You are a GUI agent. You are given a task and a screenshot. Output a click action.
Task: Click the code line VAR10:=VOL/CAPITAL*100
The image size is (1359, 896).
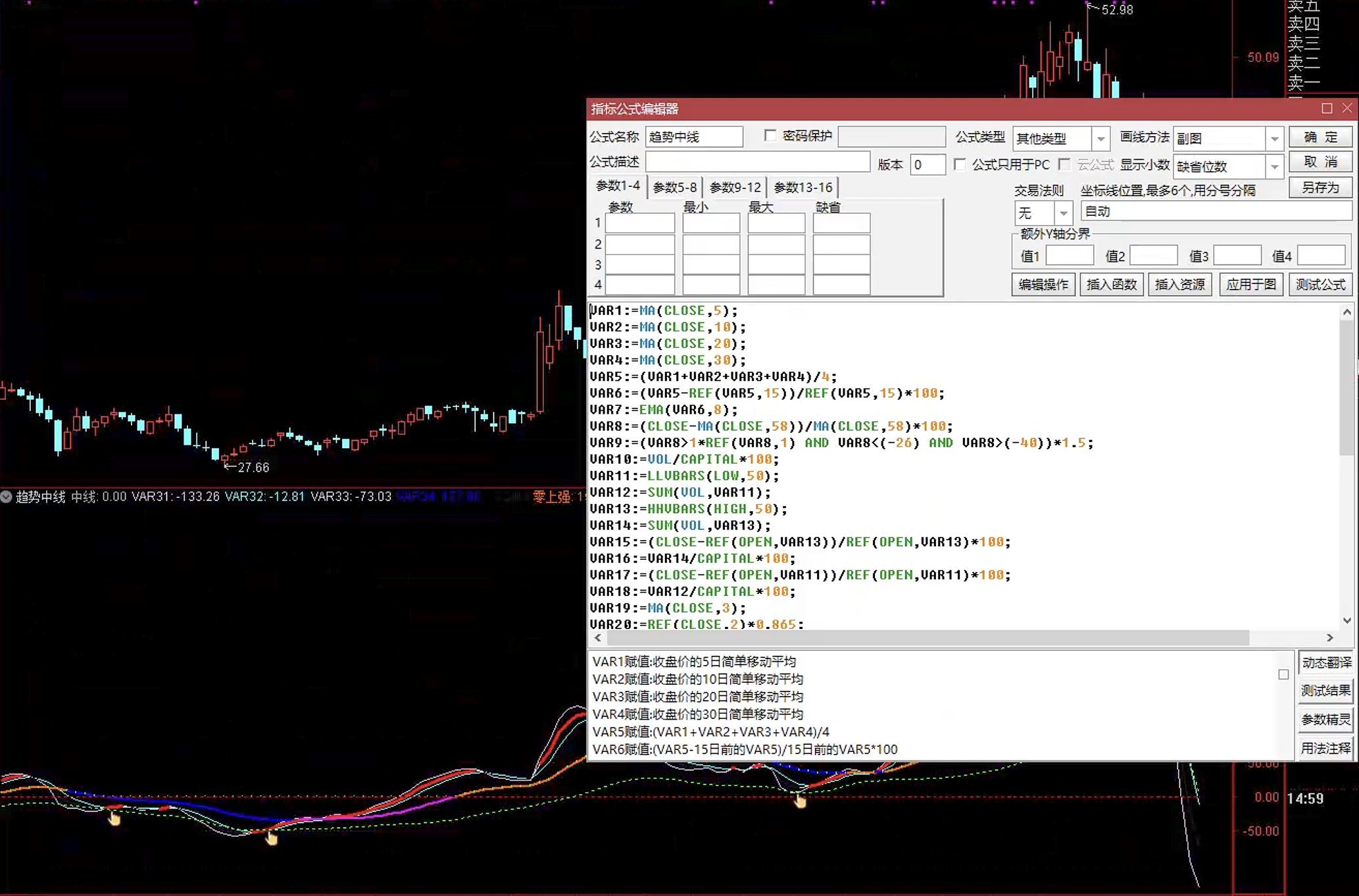[684, 459]
